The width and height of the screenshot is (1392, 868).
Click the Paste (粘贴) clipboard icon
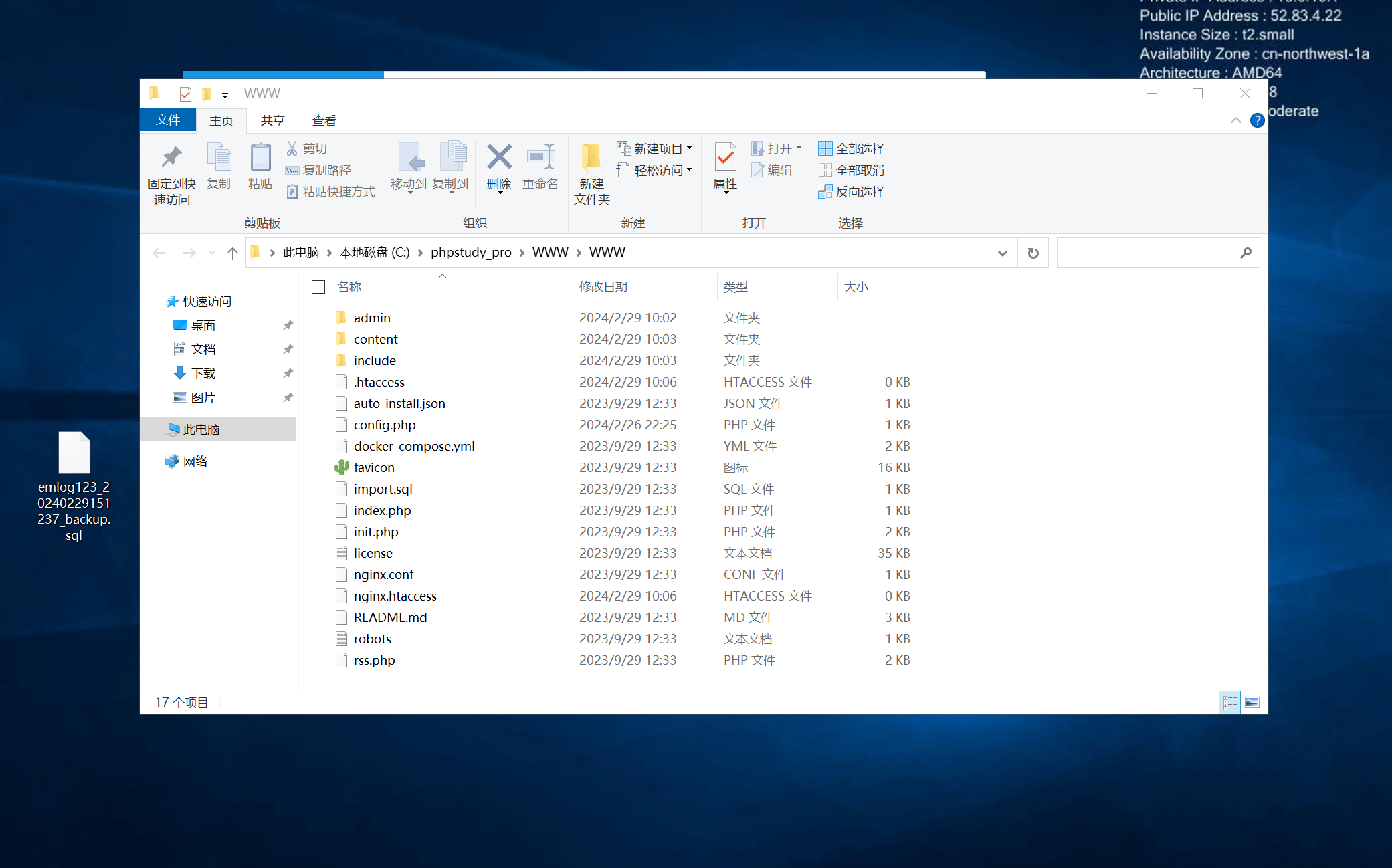click(x=260, y=166)
